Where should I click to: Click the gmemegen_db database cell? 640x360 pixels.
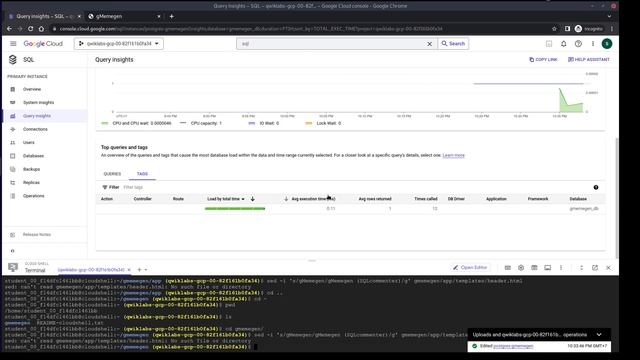pos(584,209)
